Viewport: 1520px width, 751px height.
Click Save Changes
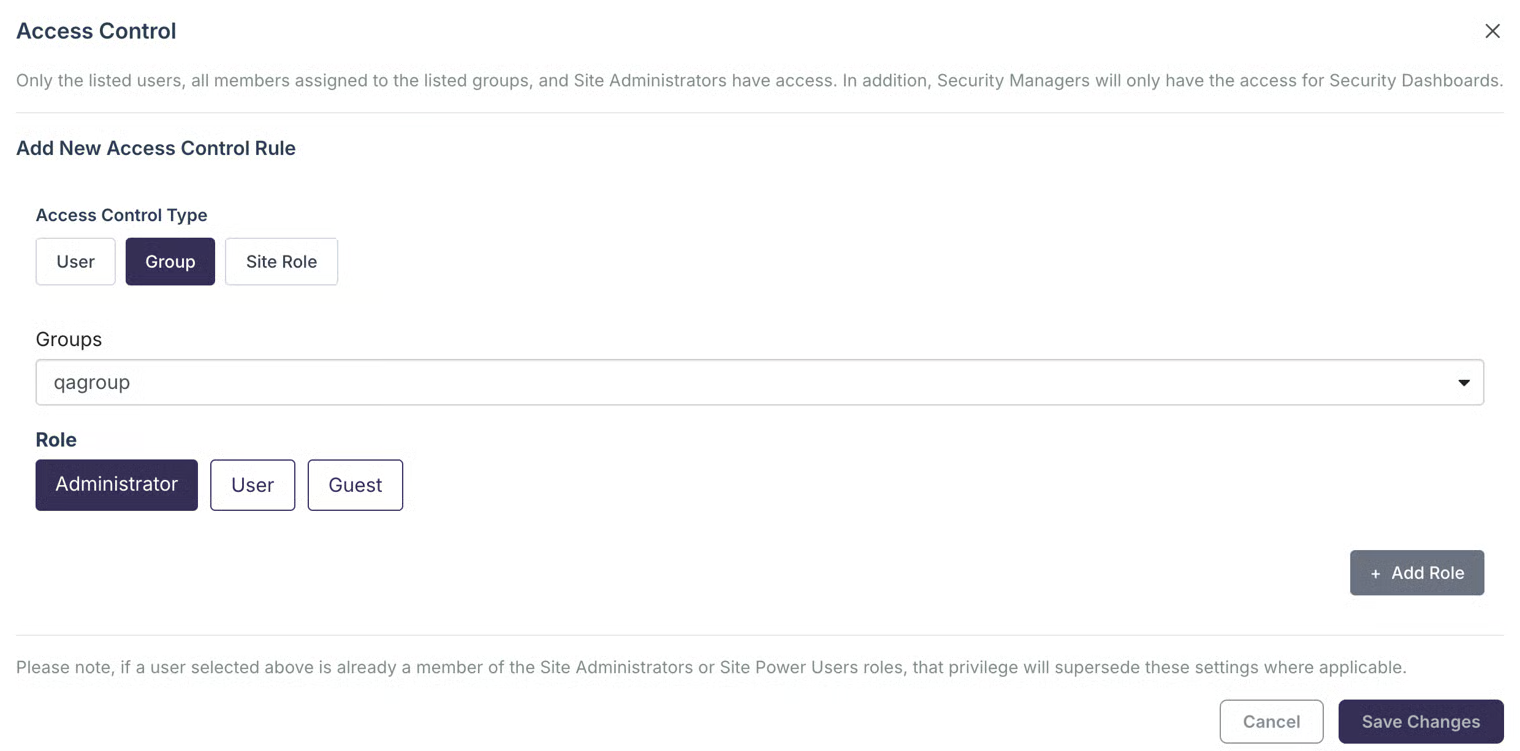click(x=1420, y=722)
